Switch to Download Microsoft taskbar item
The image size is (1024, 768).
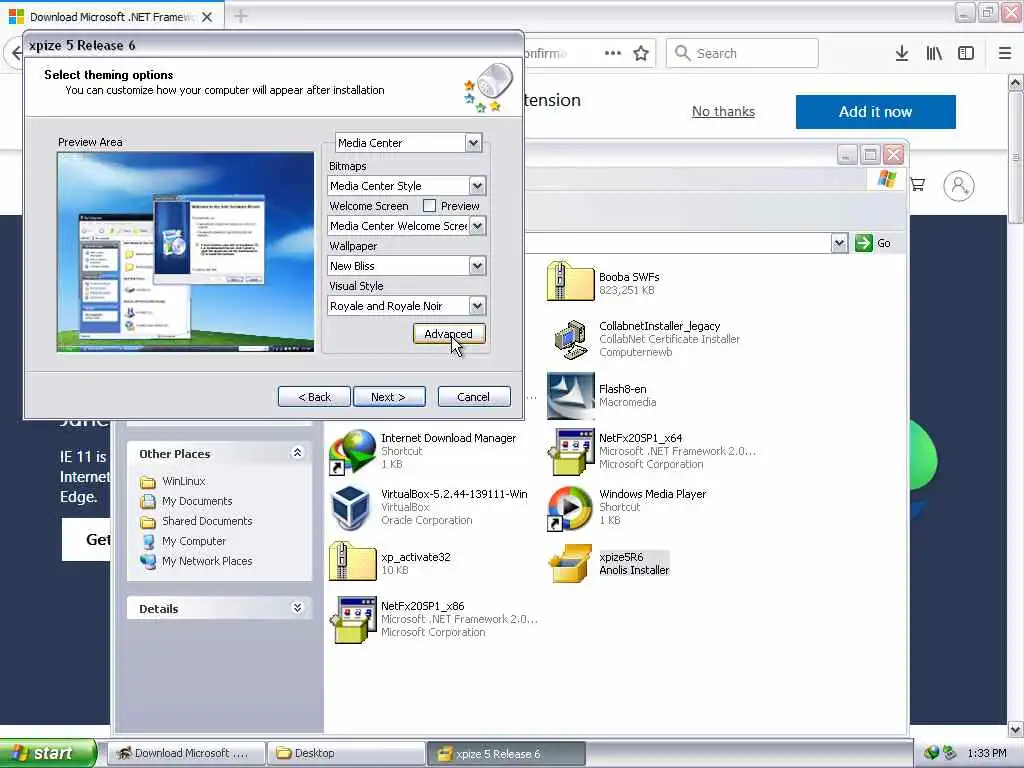click(186, 753)
